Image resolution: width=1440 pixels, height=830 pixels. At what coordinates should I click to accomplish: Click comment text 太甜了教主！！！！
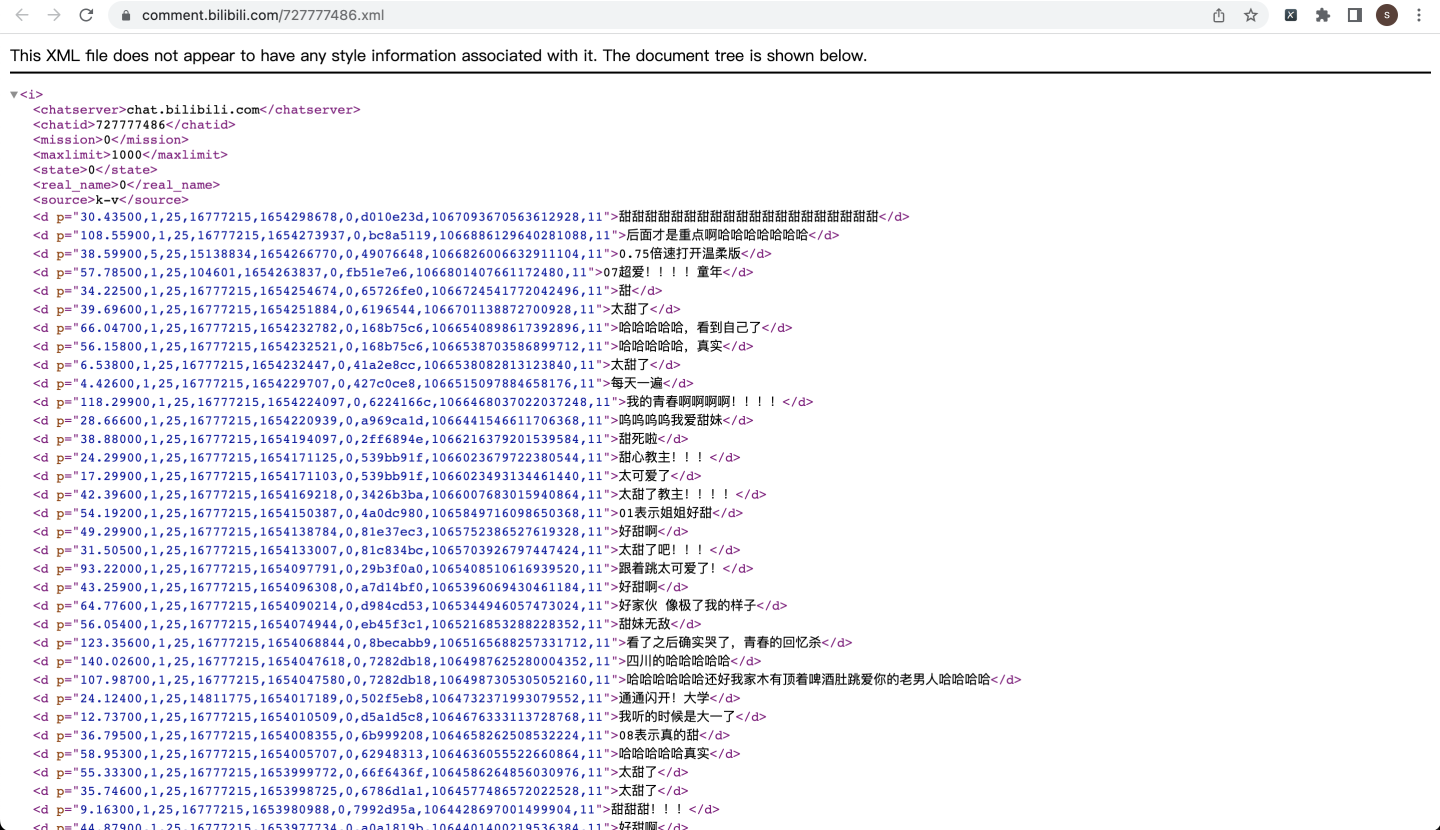tap(677, 494)
